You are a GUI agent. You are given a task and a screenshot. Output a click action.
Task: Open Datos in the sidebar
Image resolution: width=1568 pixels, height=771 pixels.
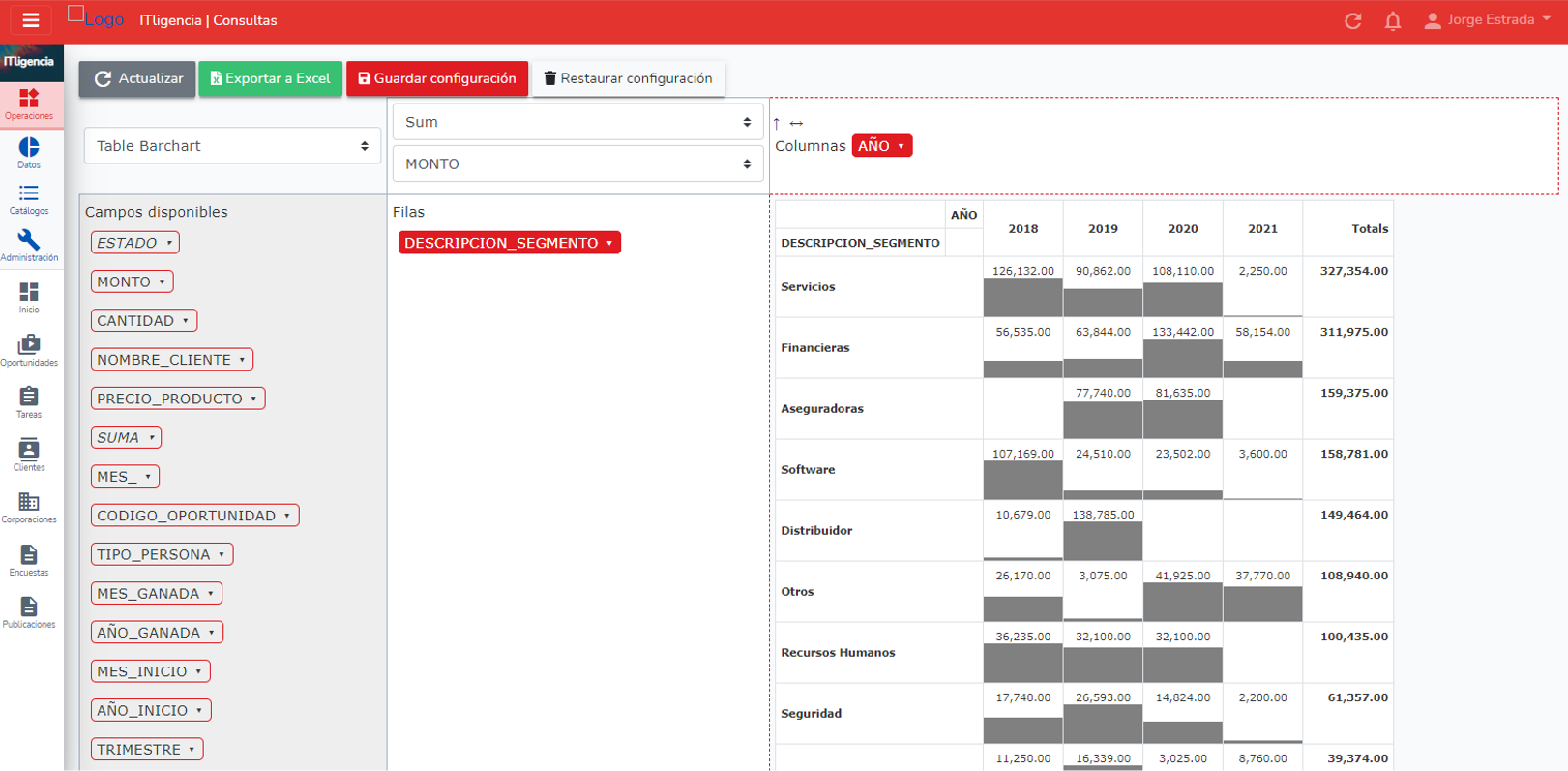point(29,153)
